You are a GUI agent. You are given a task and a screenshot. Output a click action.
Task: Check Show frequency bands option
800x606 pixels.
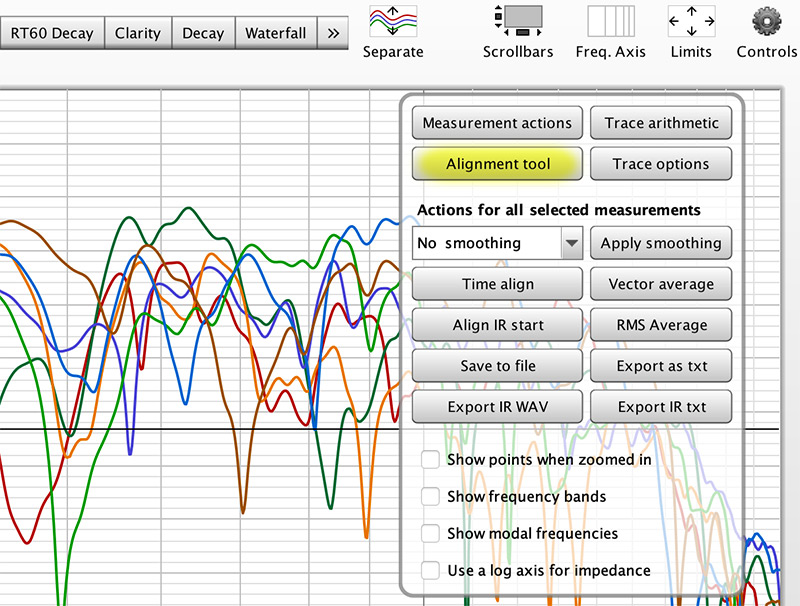430,496
